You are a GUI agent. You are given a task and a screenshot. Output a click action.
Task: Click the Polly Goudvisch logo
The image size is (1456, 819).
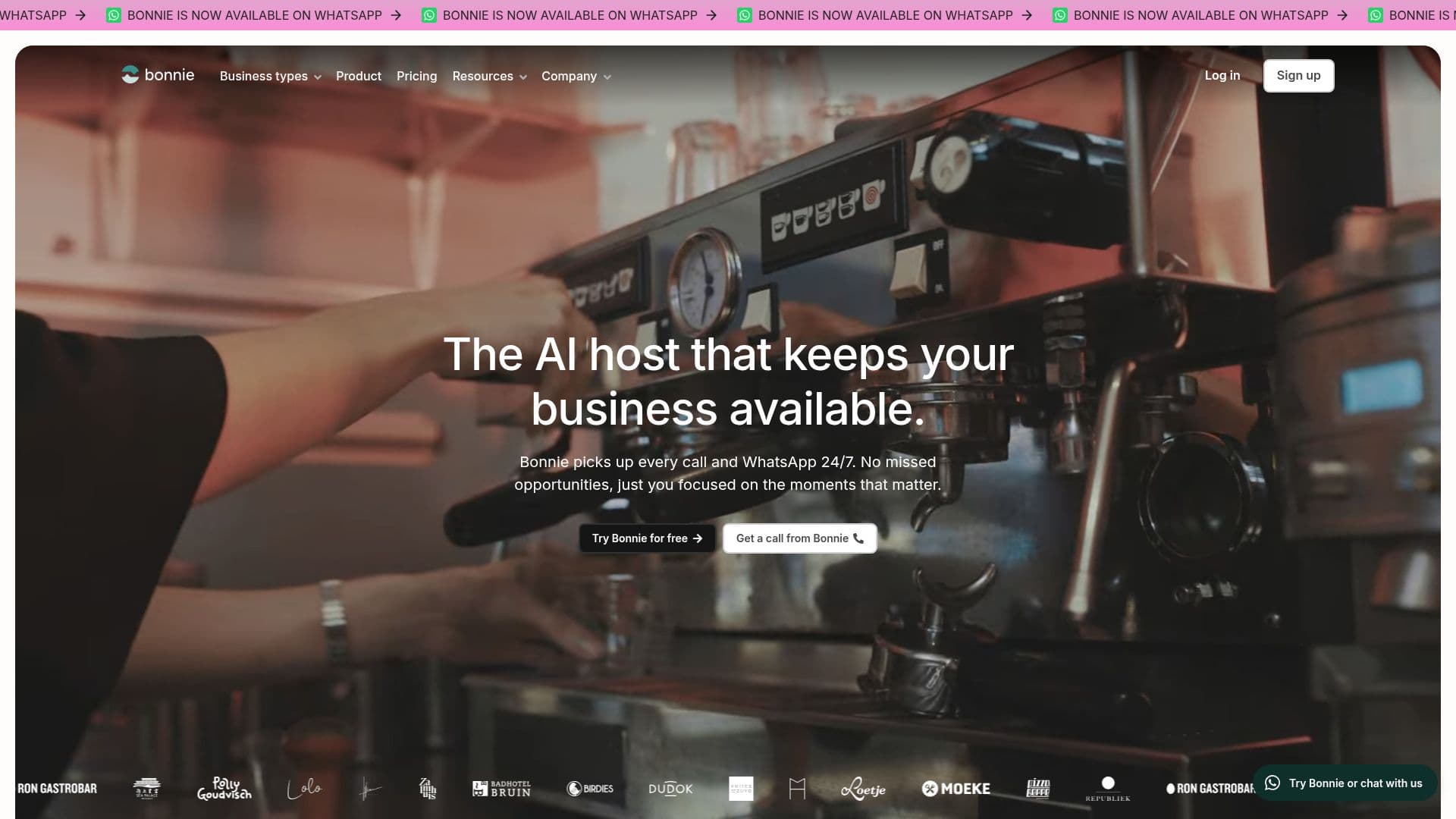tap(224, 789)
